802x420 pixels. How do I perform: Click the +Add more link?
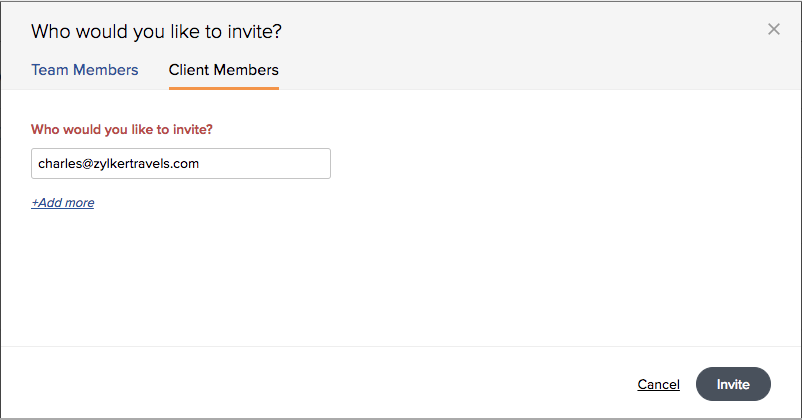click(63, 203)
